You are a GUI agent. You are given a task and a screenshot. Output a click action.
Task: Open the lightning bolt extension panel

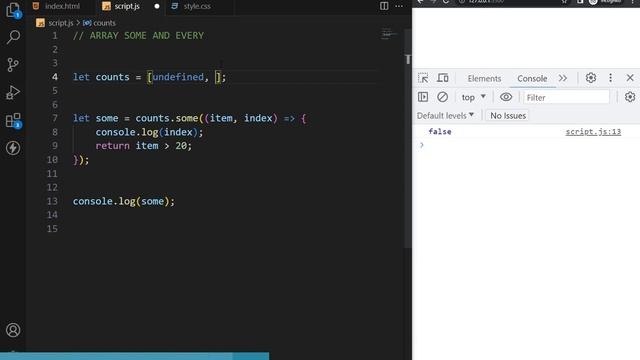(13, 148)
